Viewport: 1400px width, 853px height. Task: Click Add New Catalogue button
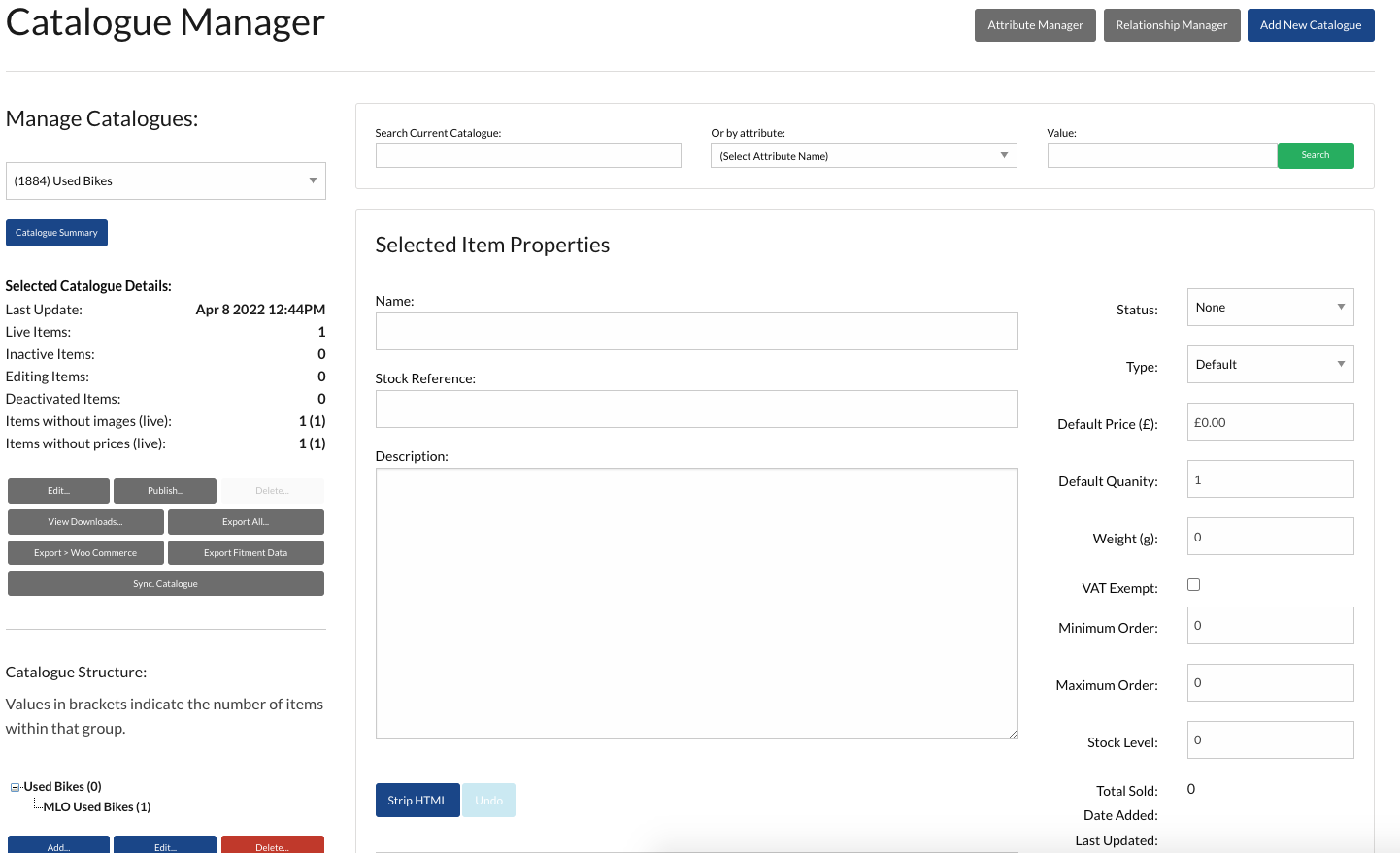(x=1310, y=25)
